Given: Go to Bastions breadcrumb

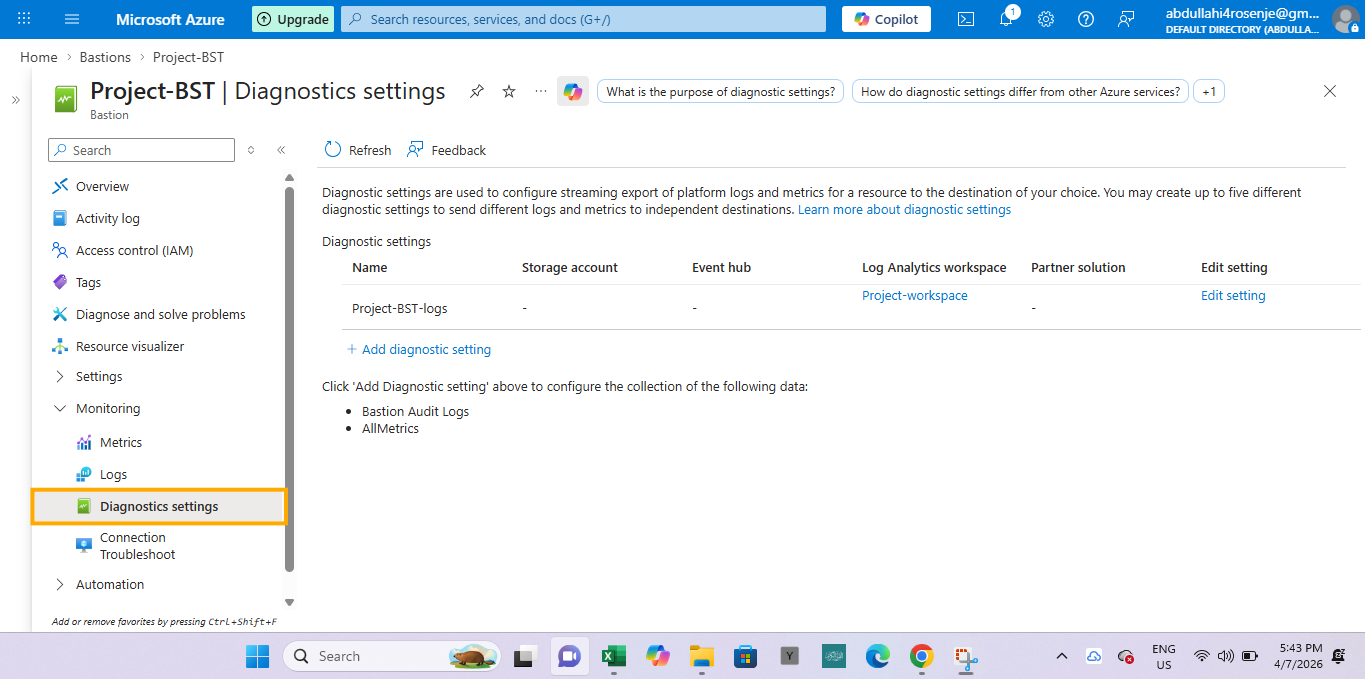Looking at the screenshot, I should 105,57.
